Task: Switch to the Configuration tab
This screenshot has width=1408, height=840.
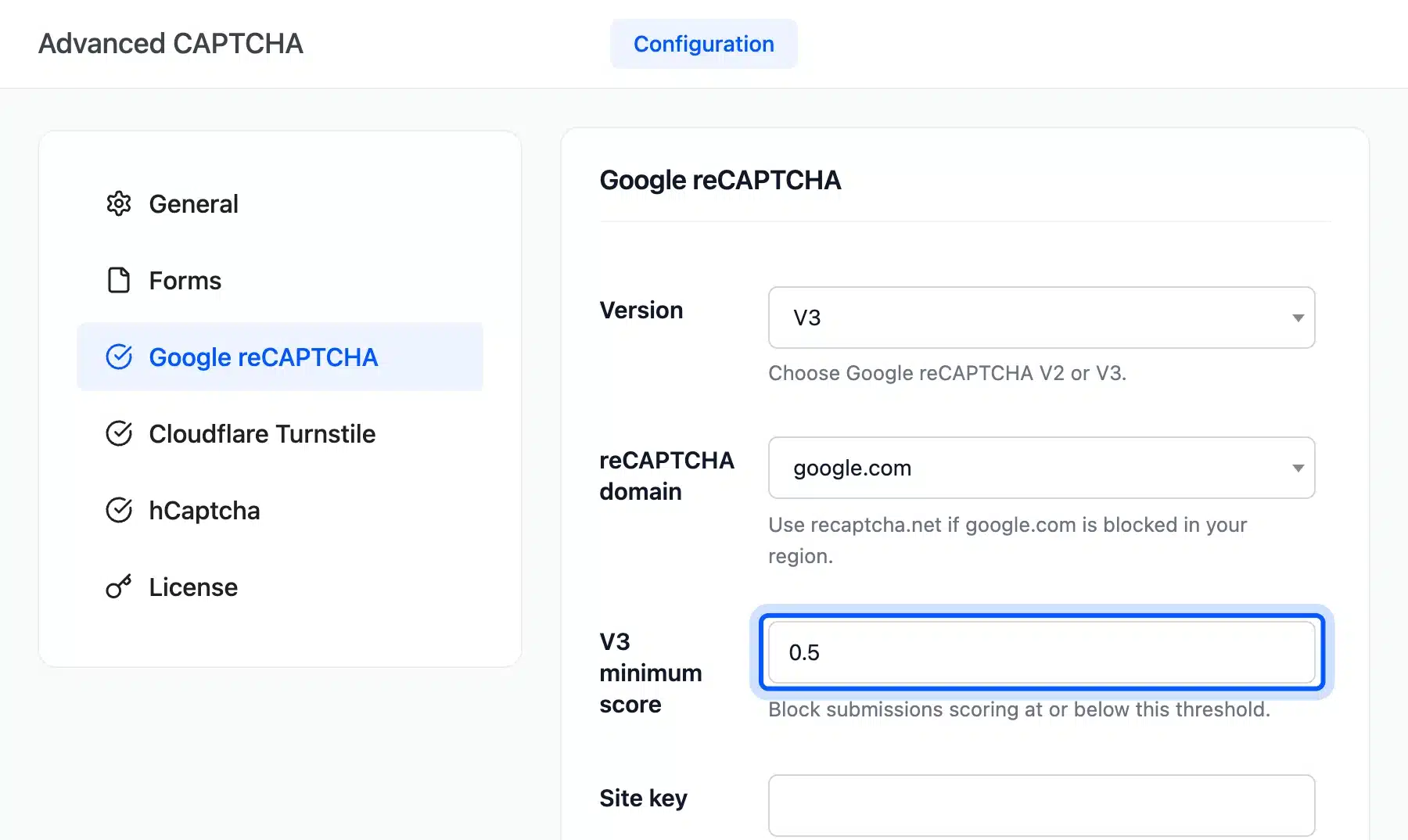Action: [x=704, y=44]
